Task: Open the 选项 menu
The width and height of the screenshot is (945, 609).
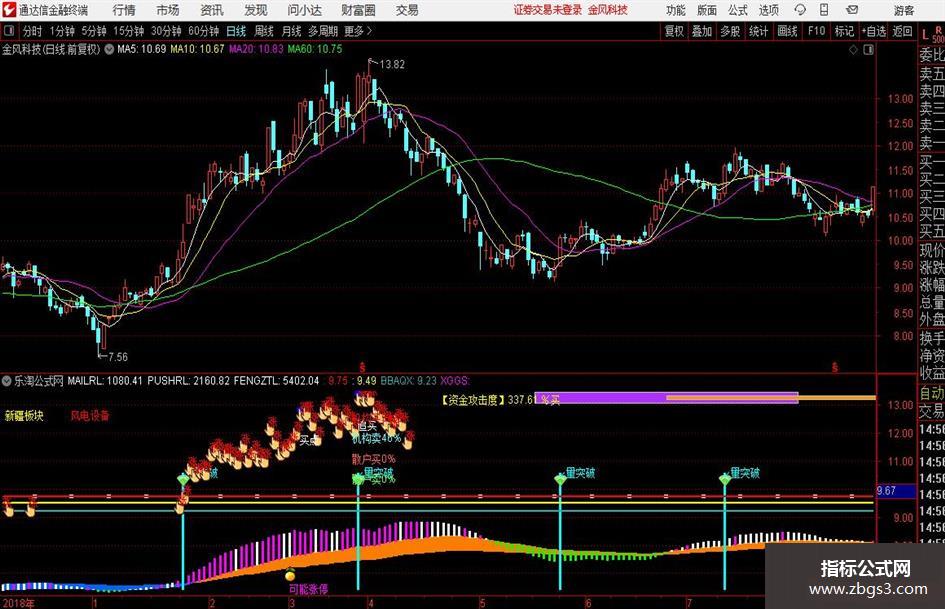Action: 768,10
